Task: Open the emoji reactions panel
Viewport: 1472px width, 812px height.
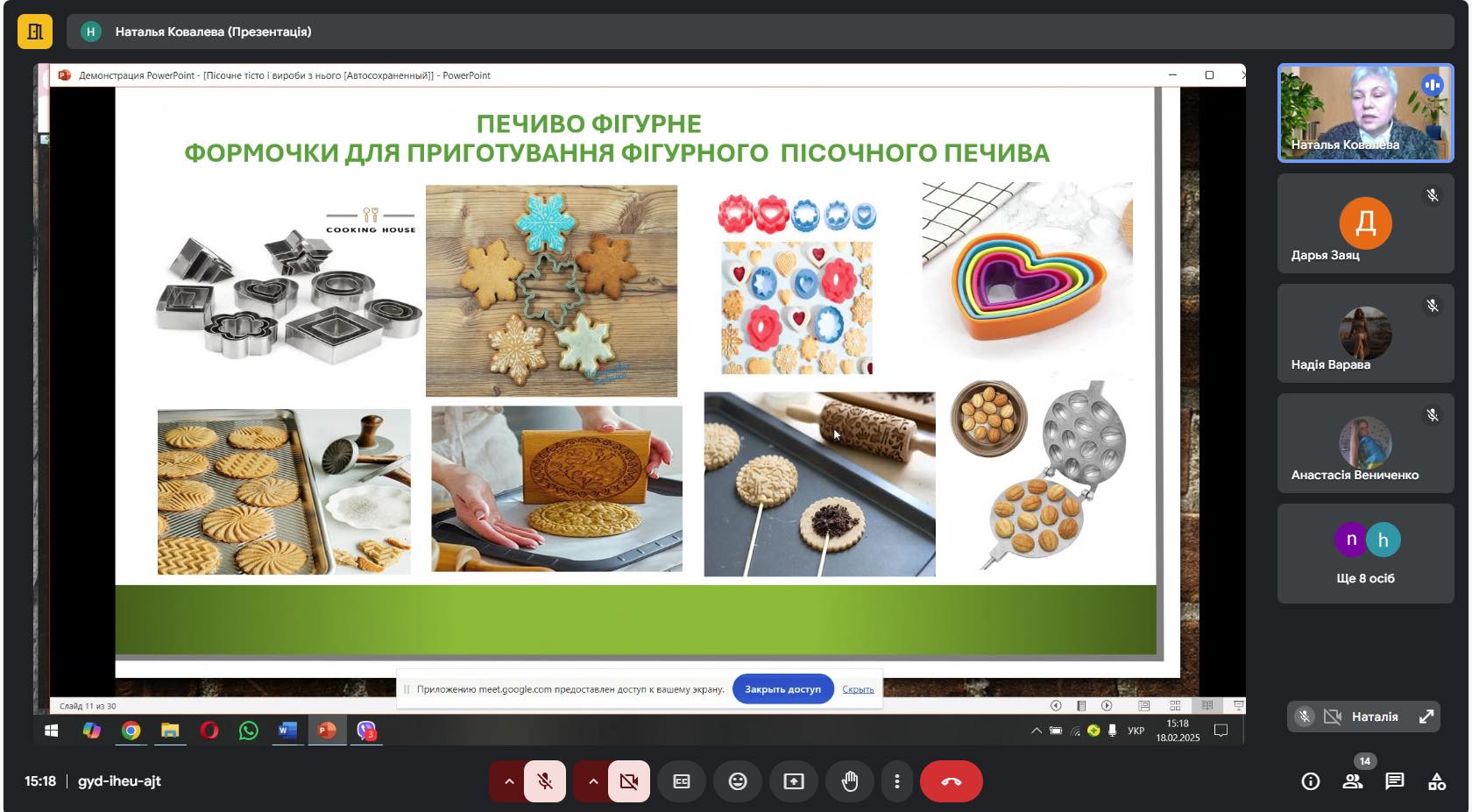Action: [738, 781]
